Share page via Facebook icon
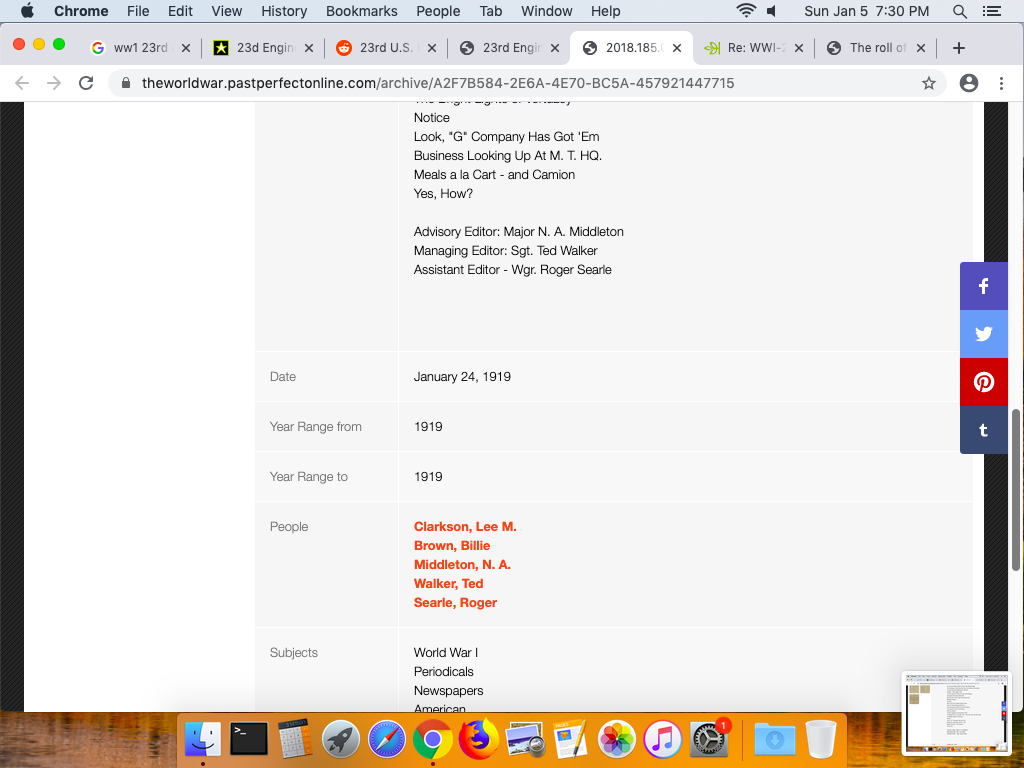Viewport: 1024px width, 768px height. (983, 286)
